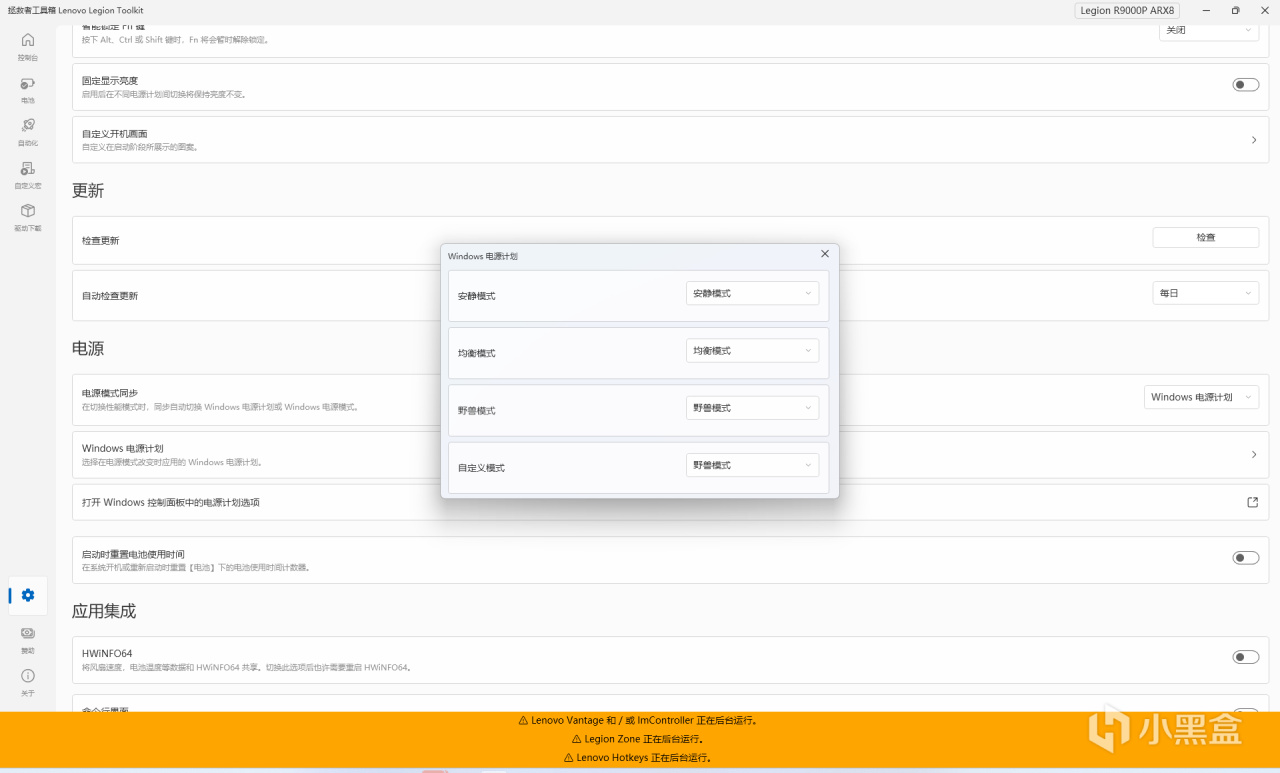Click the Lenovo Vantage background warning message
Image resolution: width=1280 pixels, height=773 pixels.
pyautogui.click(x=639, y=720)
